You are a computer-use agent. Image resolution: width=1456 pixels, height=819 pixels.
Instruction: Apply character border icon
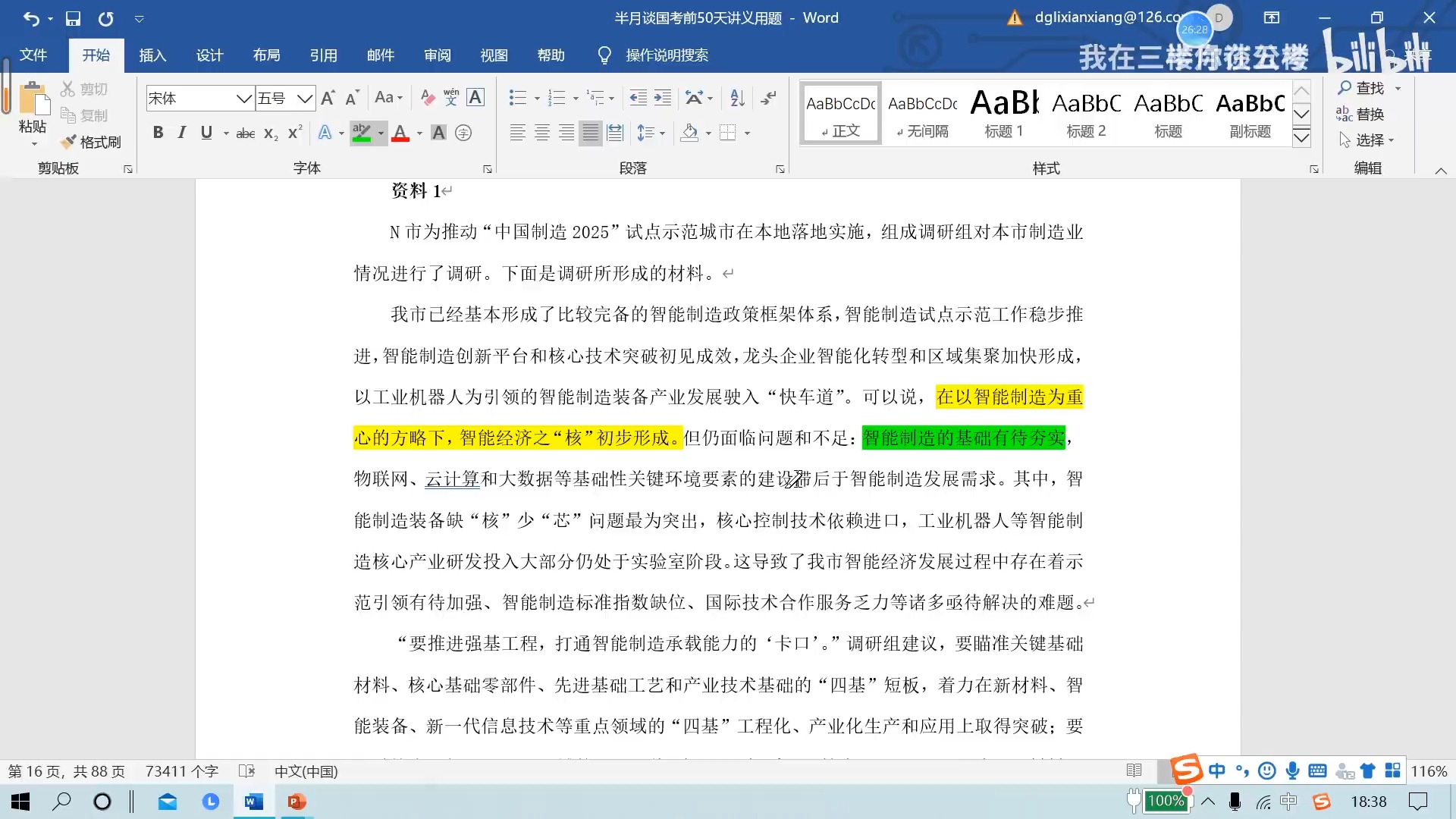tap(475, 98)
